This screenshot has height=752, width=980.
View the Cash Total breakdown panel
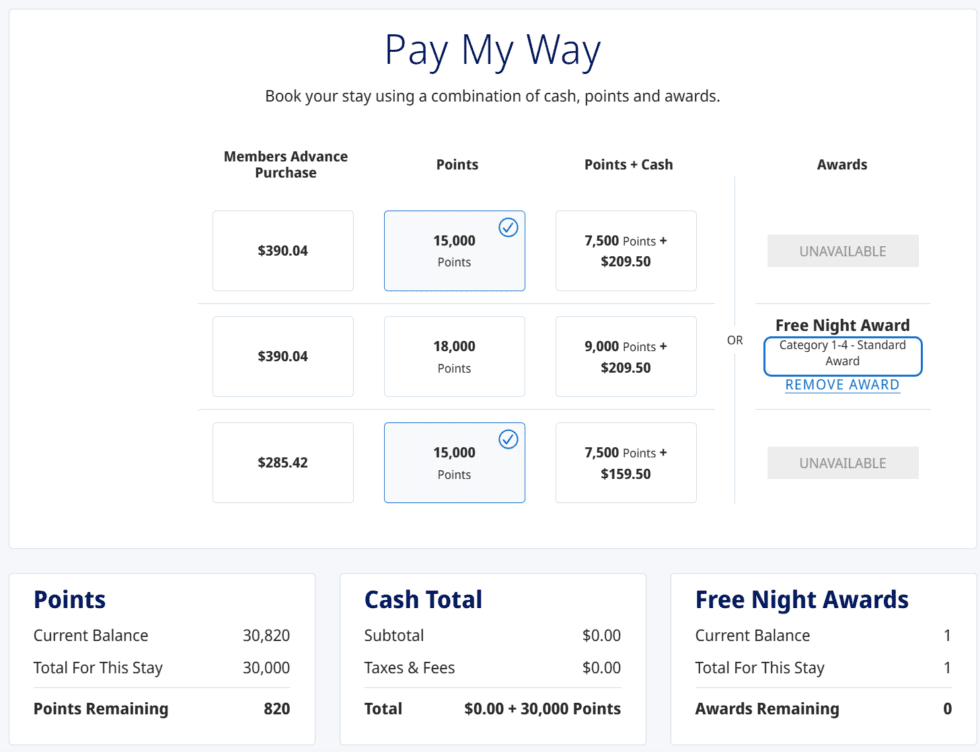[x=423, y=599]
